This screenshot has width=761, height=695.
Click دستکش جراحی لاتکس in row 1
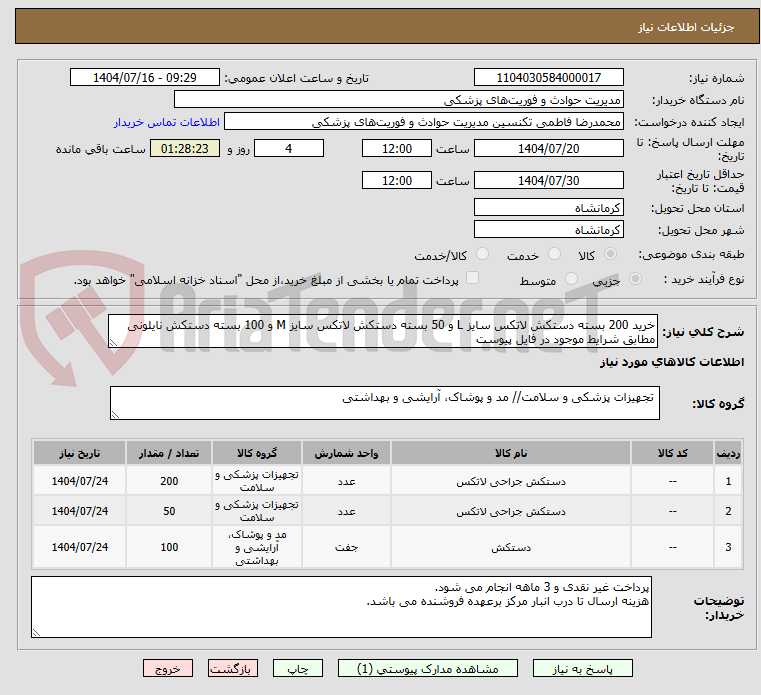(x=511, y=481)
